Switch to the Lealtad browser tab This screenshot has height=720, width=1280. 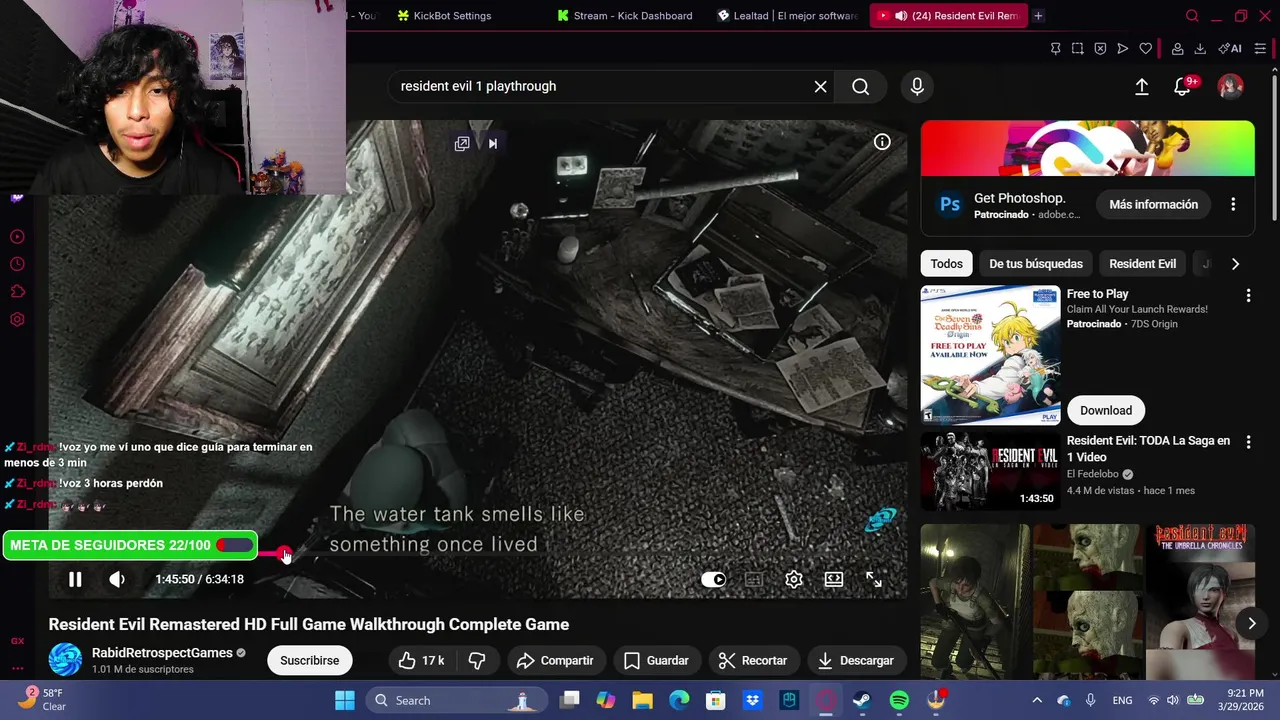pyautogui.click(x=787, y=16)
